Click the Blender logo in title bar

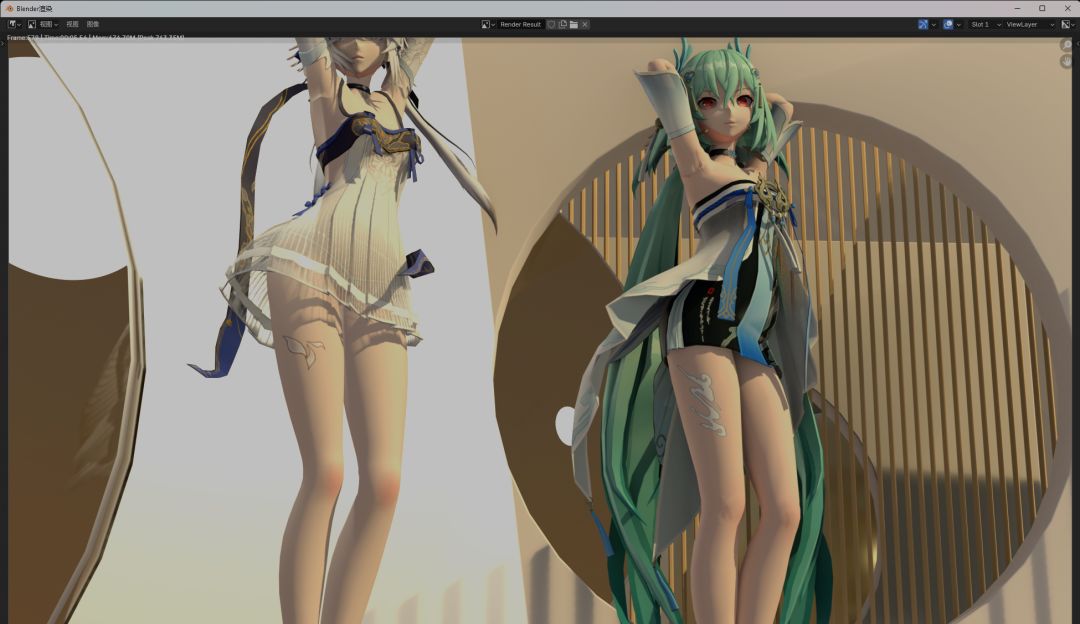coord(10,8)
